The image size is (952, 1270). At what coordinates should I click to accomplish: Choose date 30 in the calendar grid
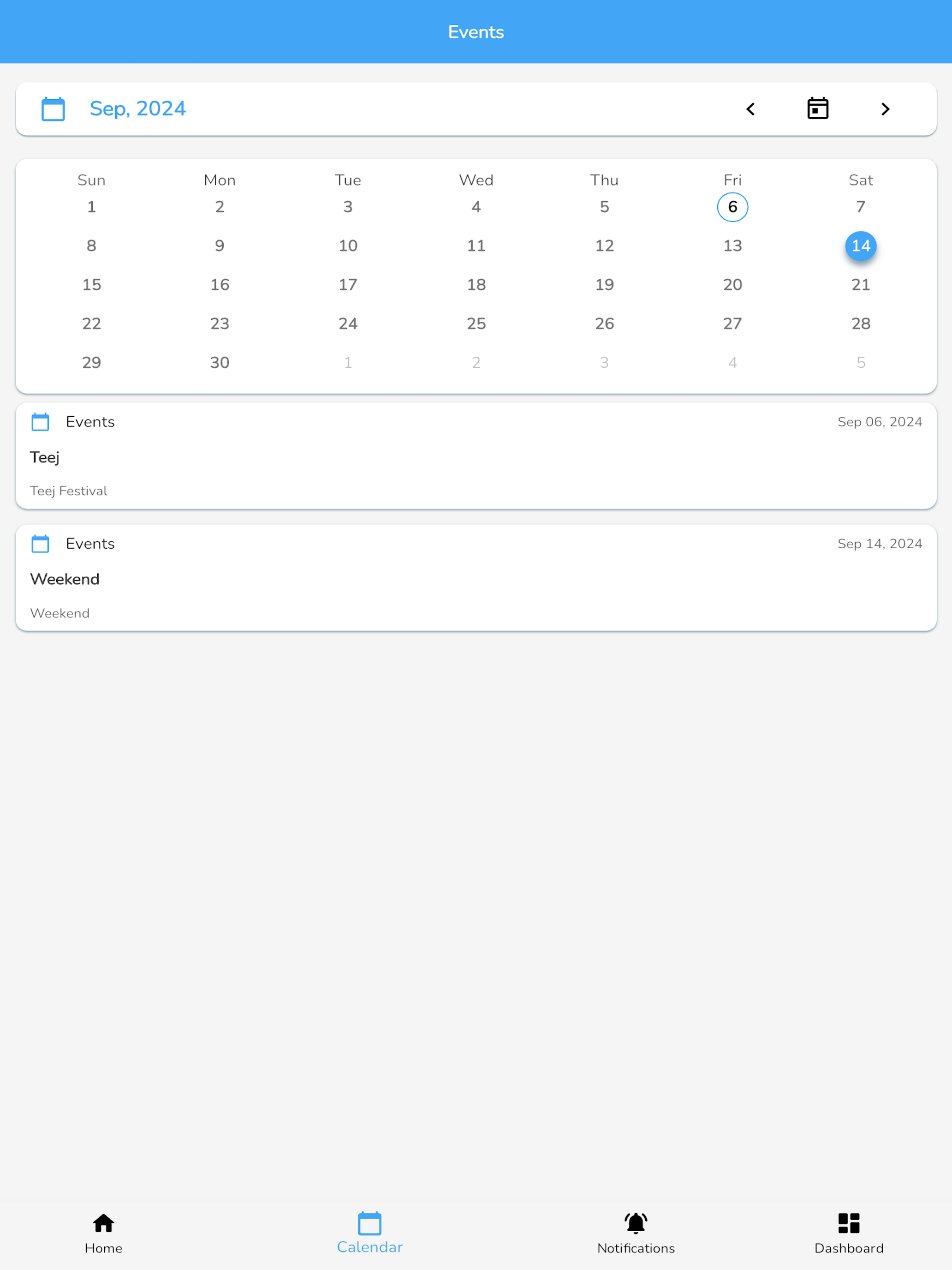click(x=220, y=362)
